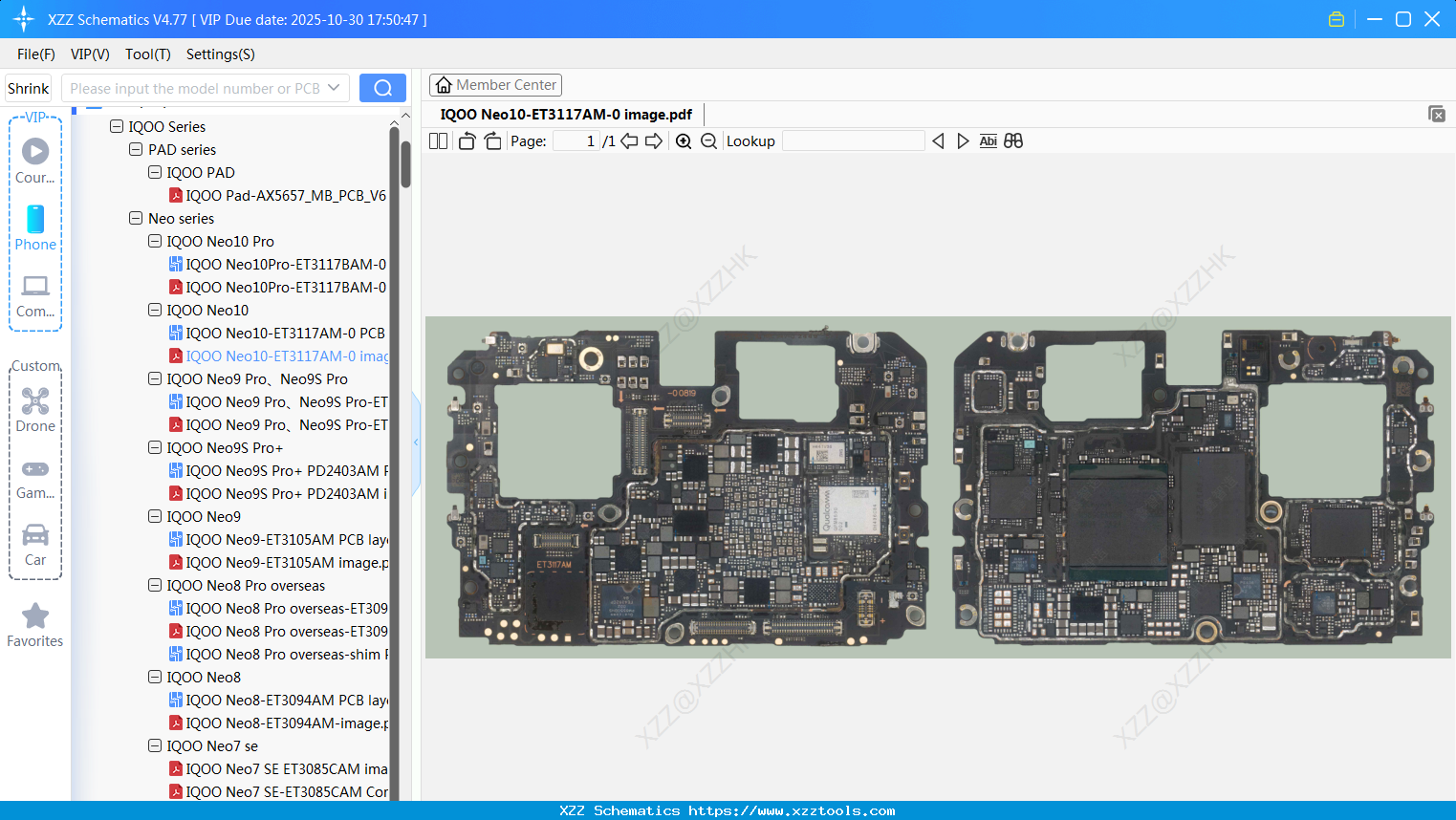Click the yellow toolbox icon in title bar
The width and height of the screenshot is (1456, 820).
click(x=1336, y=19)
